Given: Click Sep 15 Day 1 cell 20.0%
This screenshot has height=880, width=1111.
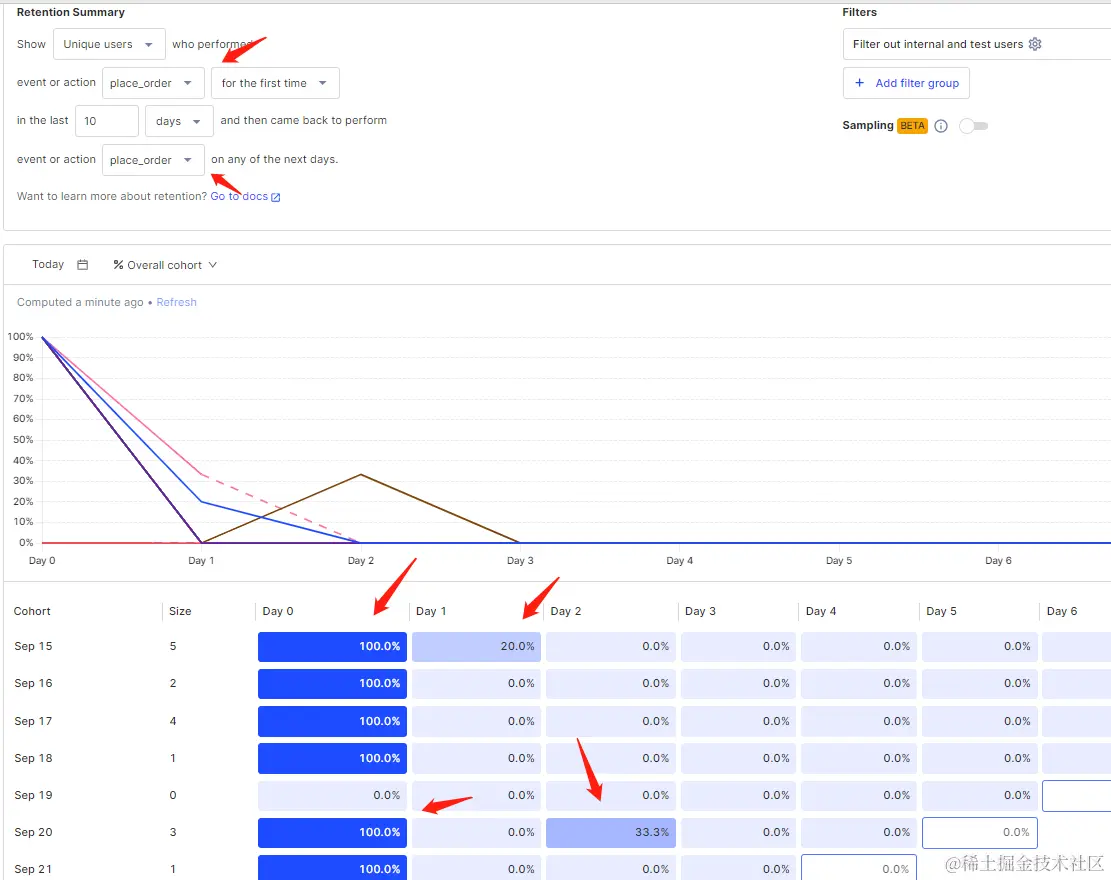Looking at the screenshot, I should [x=476, y=647].
